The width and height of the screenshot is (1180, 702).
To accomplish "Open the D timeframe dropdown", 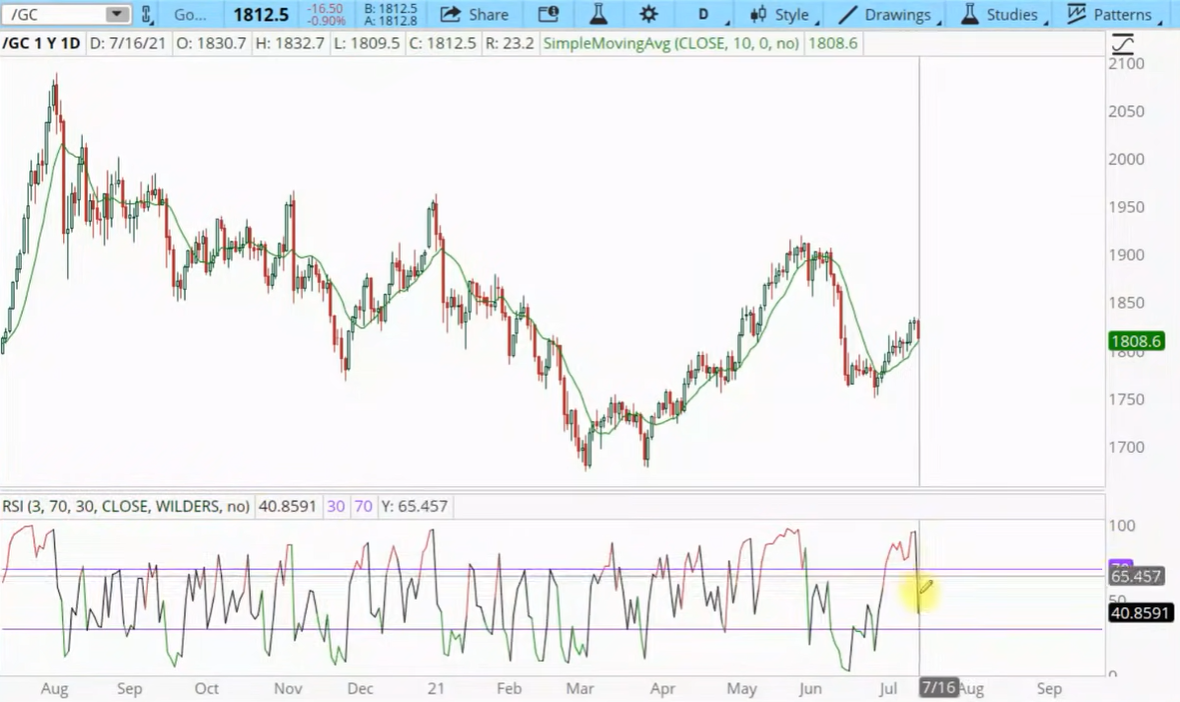I will tap(704, 14).
